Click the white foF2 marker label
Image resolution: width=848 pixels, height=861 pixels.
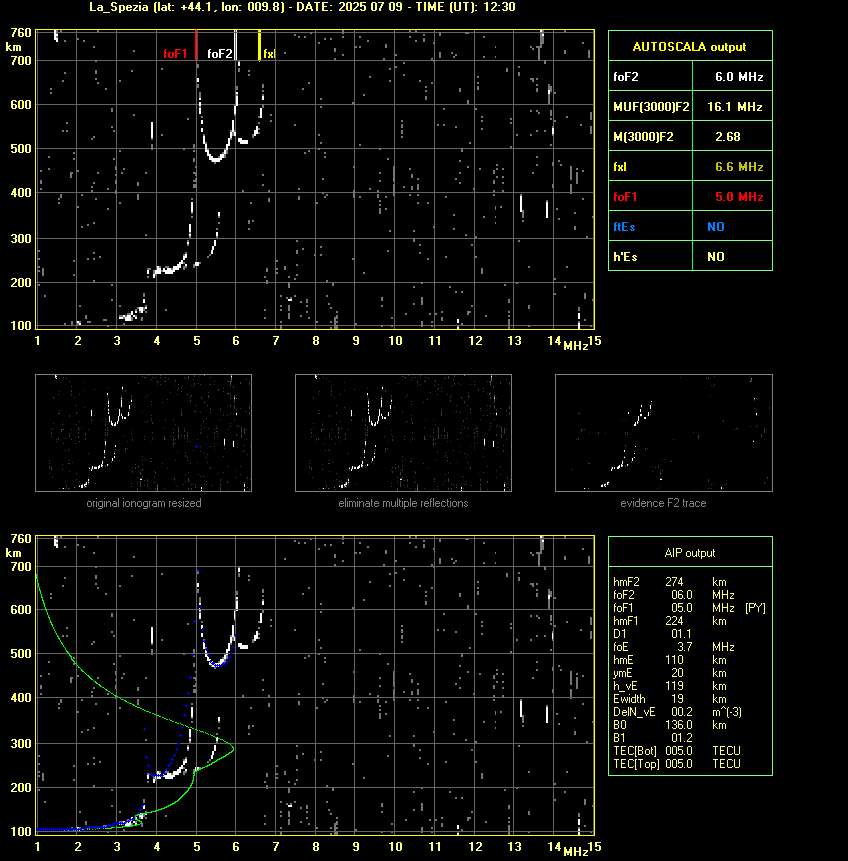pos(220,54)
